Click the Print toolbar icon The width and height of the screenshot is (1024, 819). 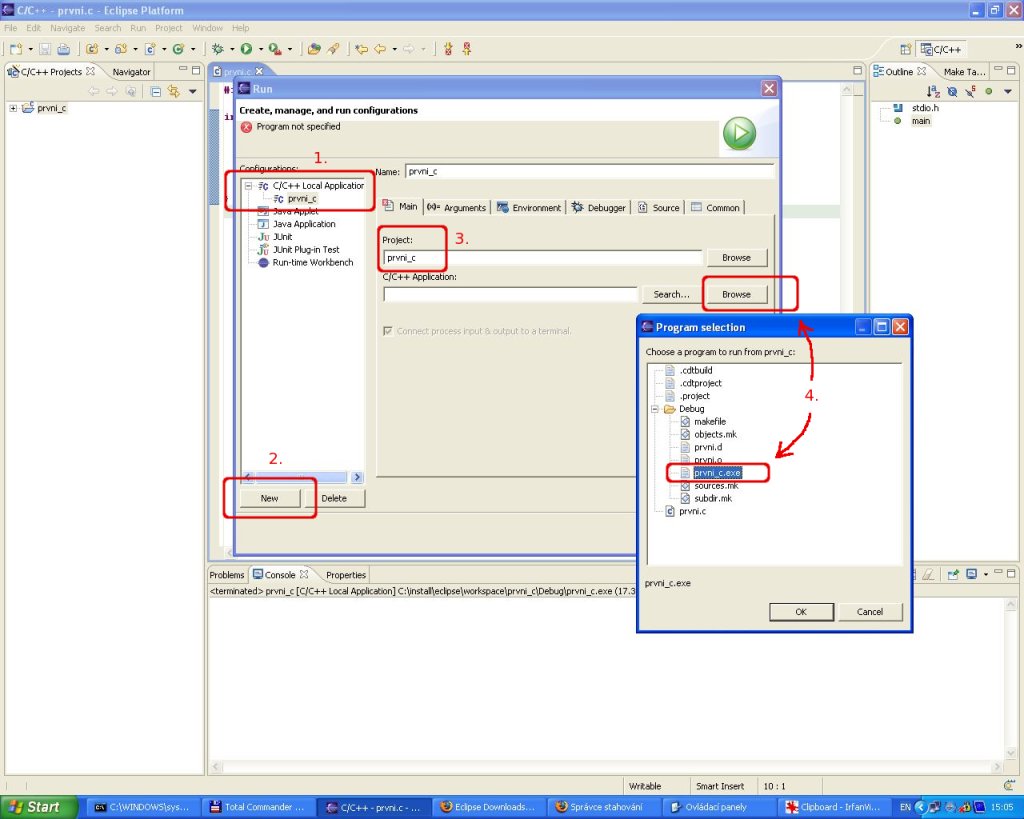point(63,48)
